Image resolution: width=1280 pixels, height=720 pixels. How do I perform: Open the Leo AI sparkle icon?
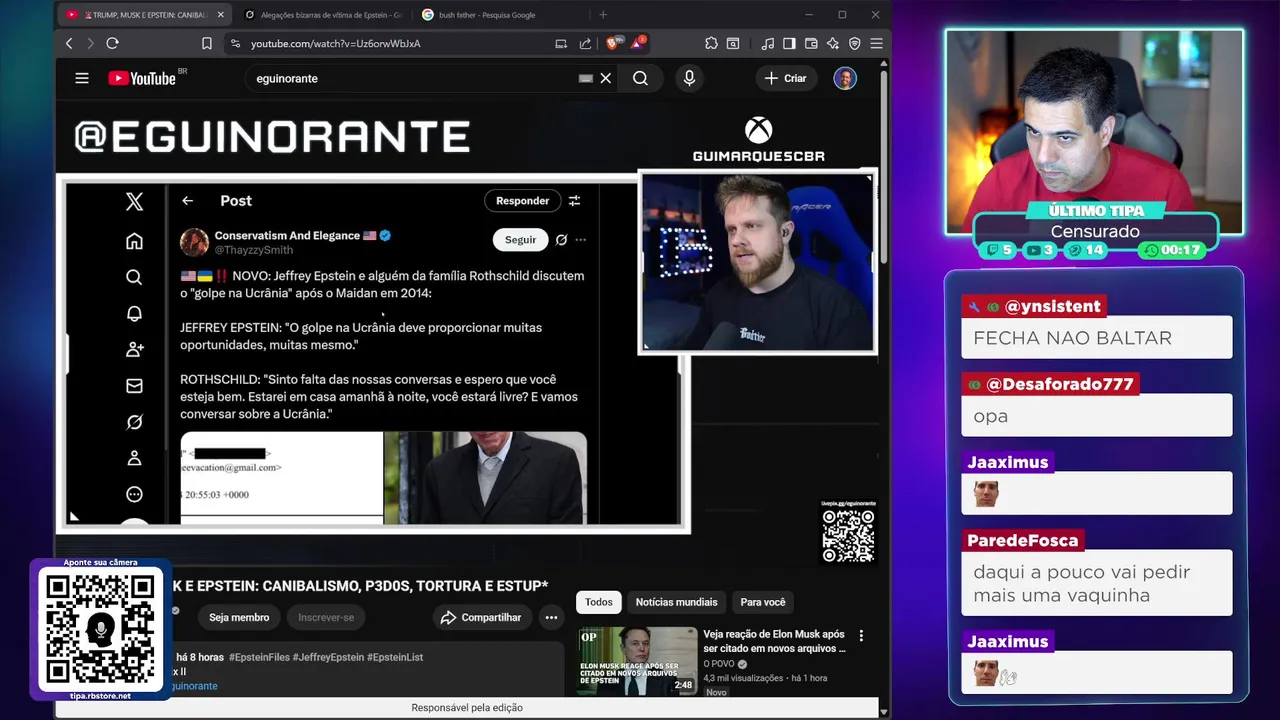(x=833, y=43)
